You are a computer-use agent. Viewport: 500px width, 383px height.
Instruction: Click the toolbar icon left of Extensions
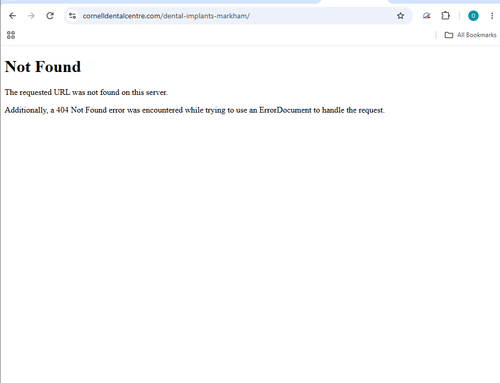pos(426,16)
